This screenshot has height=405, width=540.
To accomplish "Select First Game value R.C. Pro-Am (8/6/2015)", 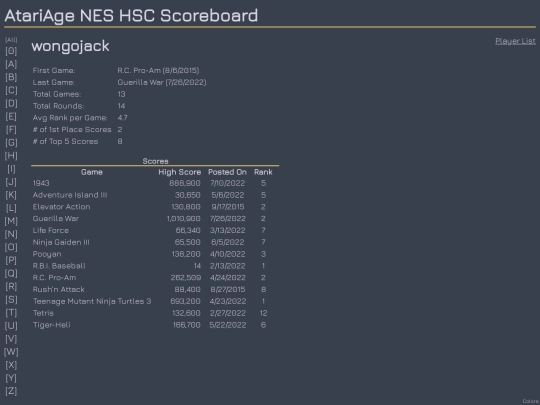I will click(158, 71).
